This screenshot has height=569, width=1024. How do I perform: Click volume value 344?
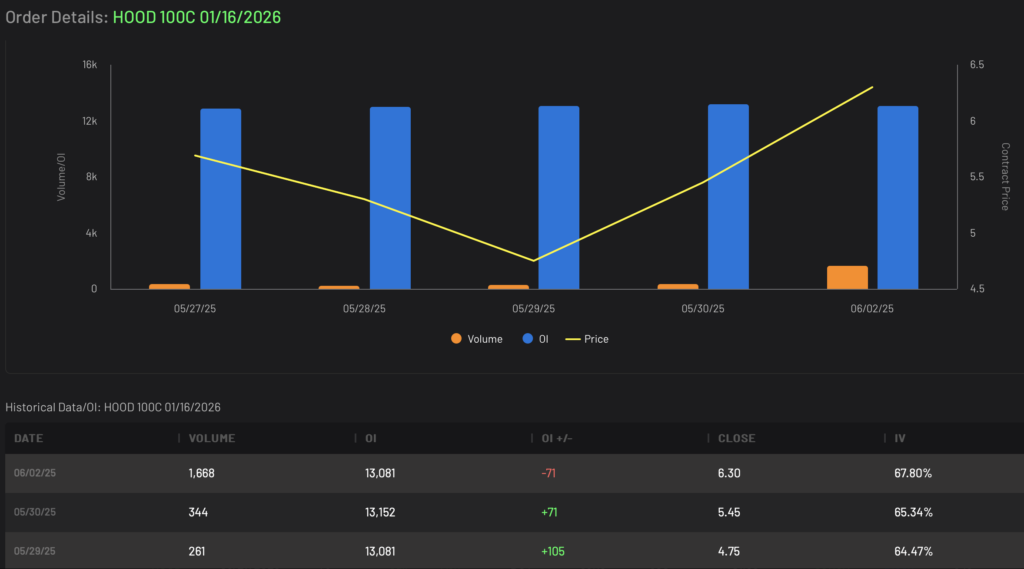[x=198, y=512]
